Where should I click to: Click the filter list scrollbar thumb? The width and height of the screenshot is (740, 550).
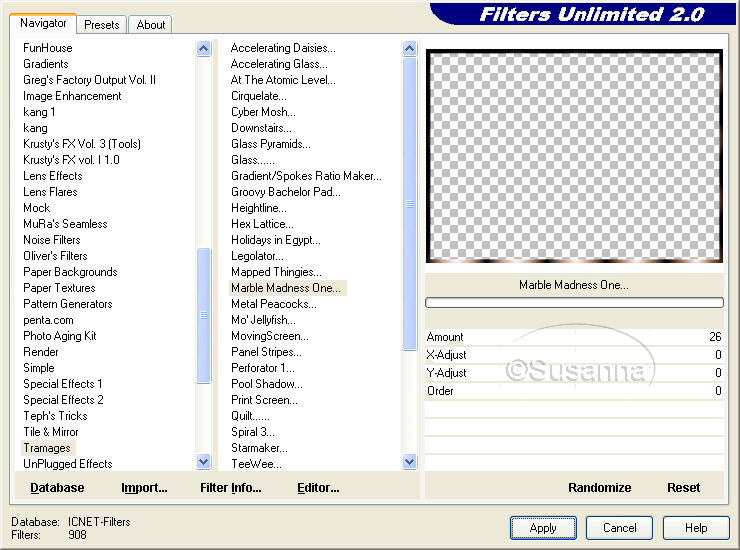click(409, 204)
